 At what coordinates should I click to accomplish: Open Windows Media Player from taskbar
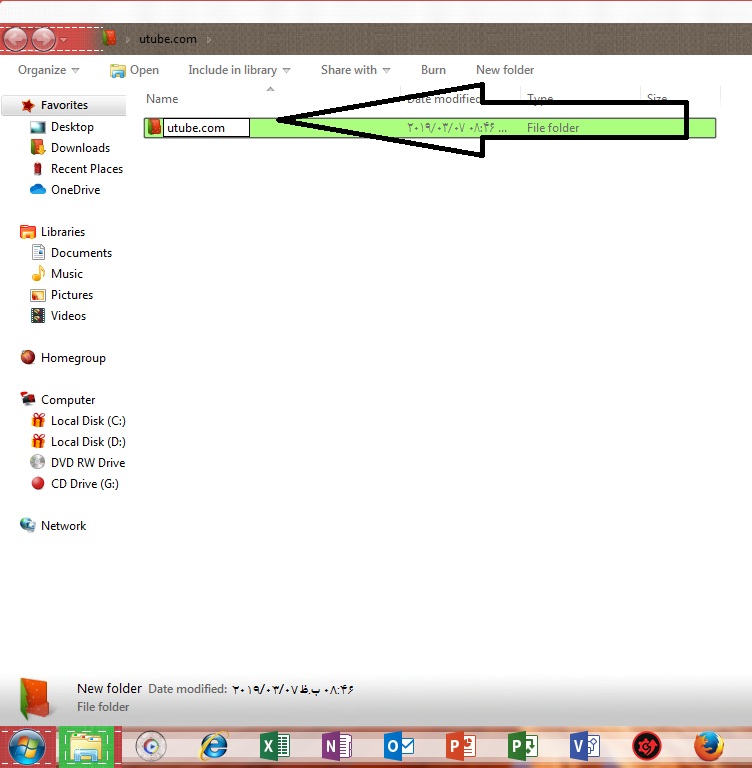[x=151, y=746]
